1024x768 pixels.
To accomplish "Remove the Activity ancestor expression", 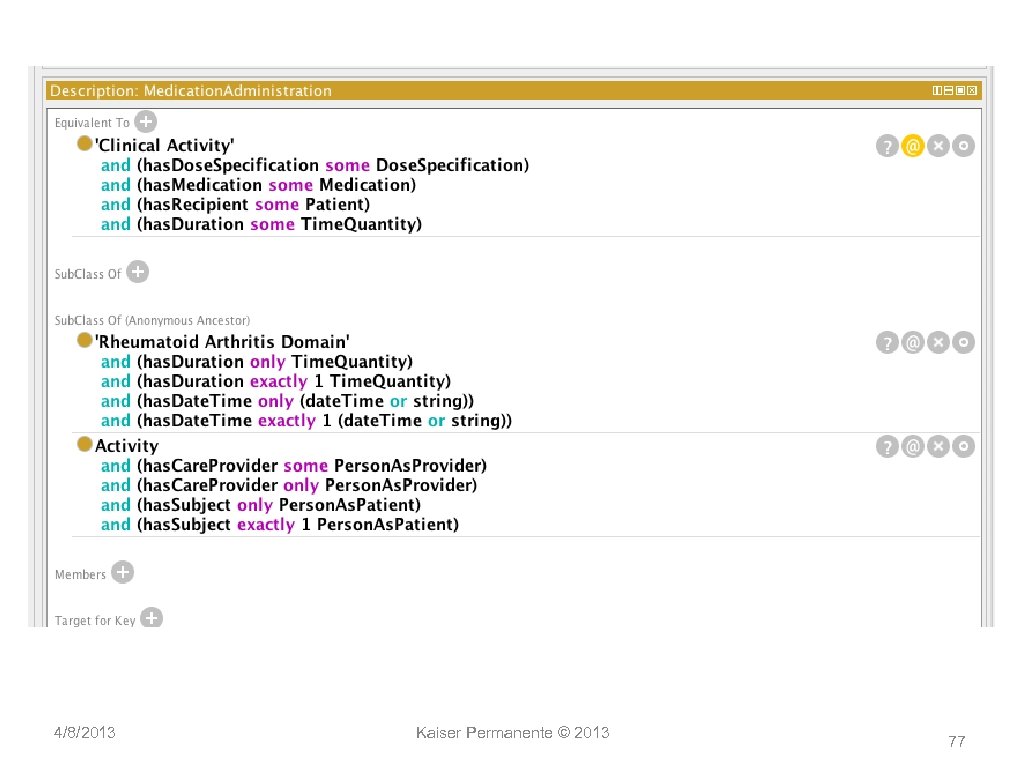I will [x=938, y=447].
